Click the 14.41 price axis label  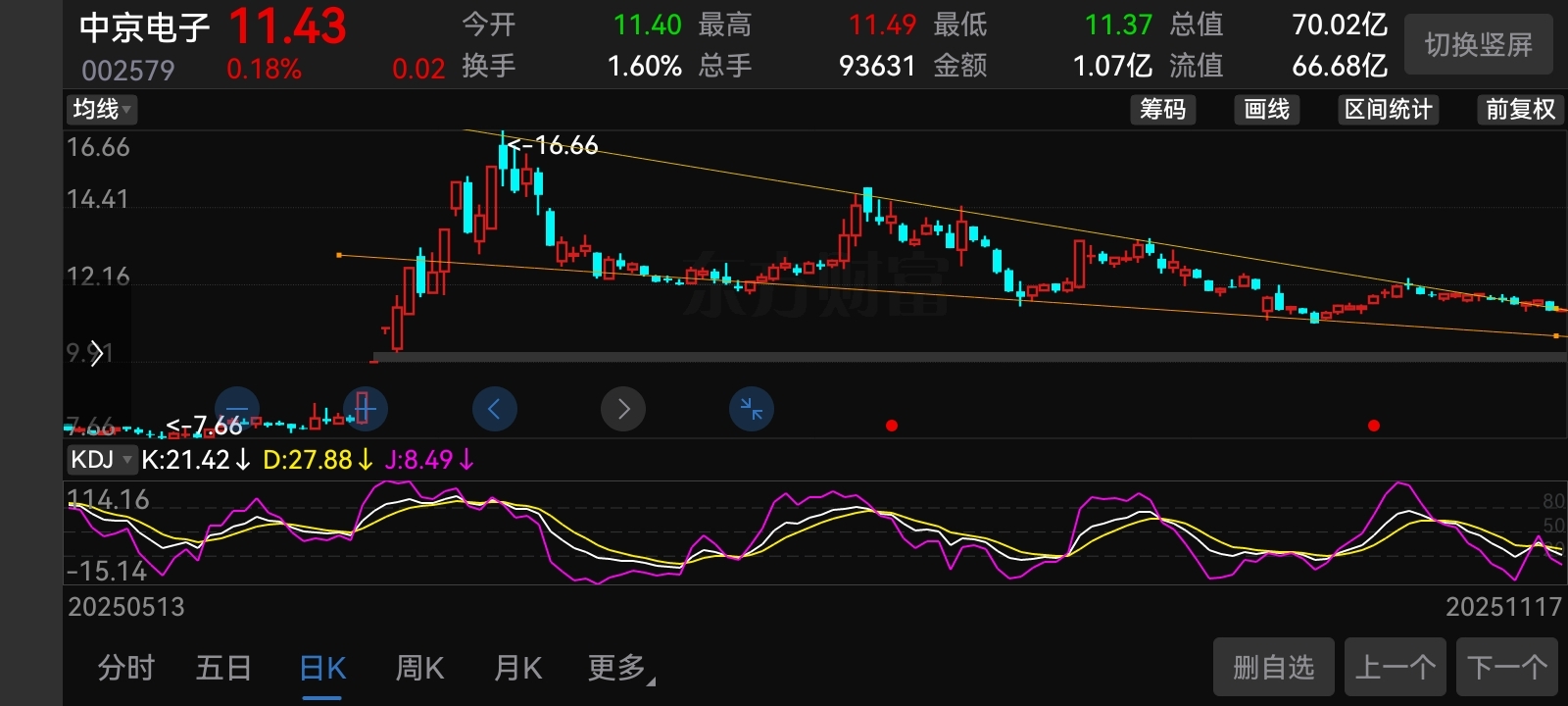(x=98, y=200)
